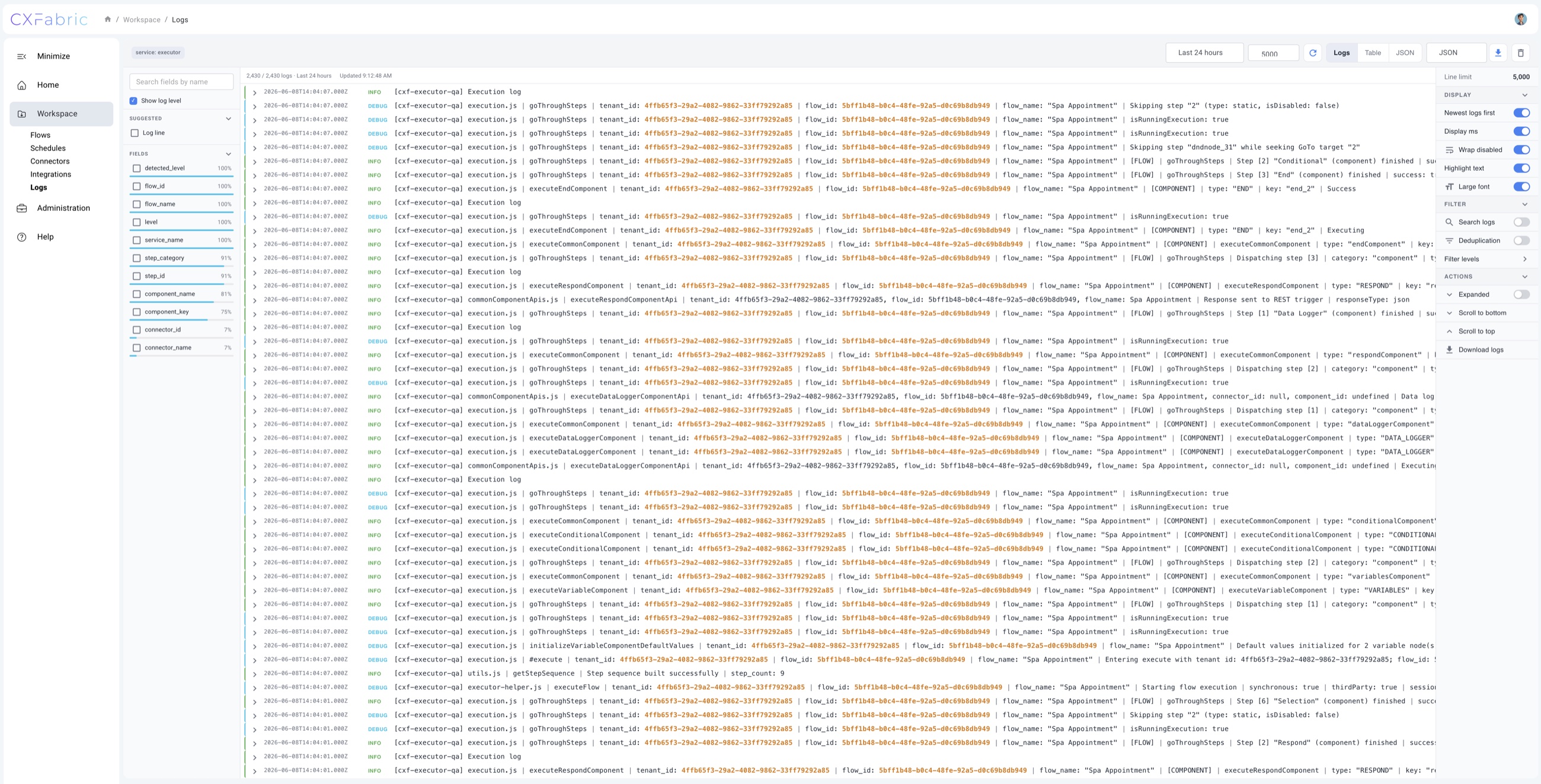Click the trash delete icon in toolbar
Viewport: 1541px width, 784px height.
point(1521,53)
